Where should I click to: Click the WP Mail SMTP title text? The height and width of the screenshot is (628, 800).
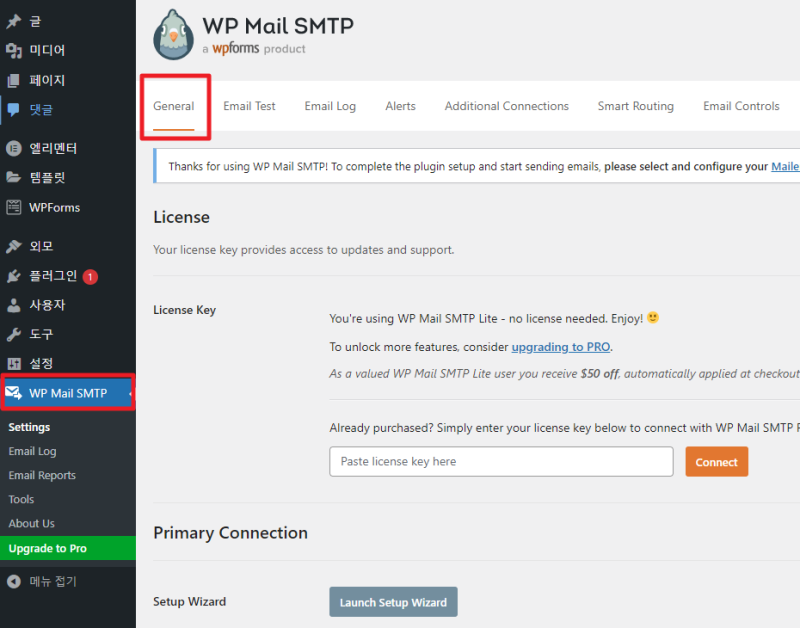278,26
